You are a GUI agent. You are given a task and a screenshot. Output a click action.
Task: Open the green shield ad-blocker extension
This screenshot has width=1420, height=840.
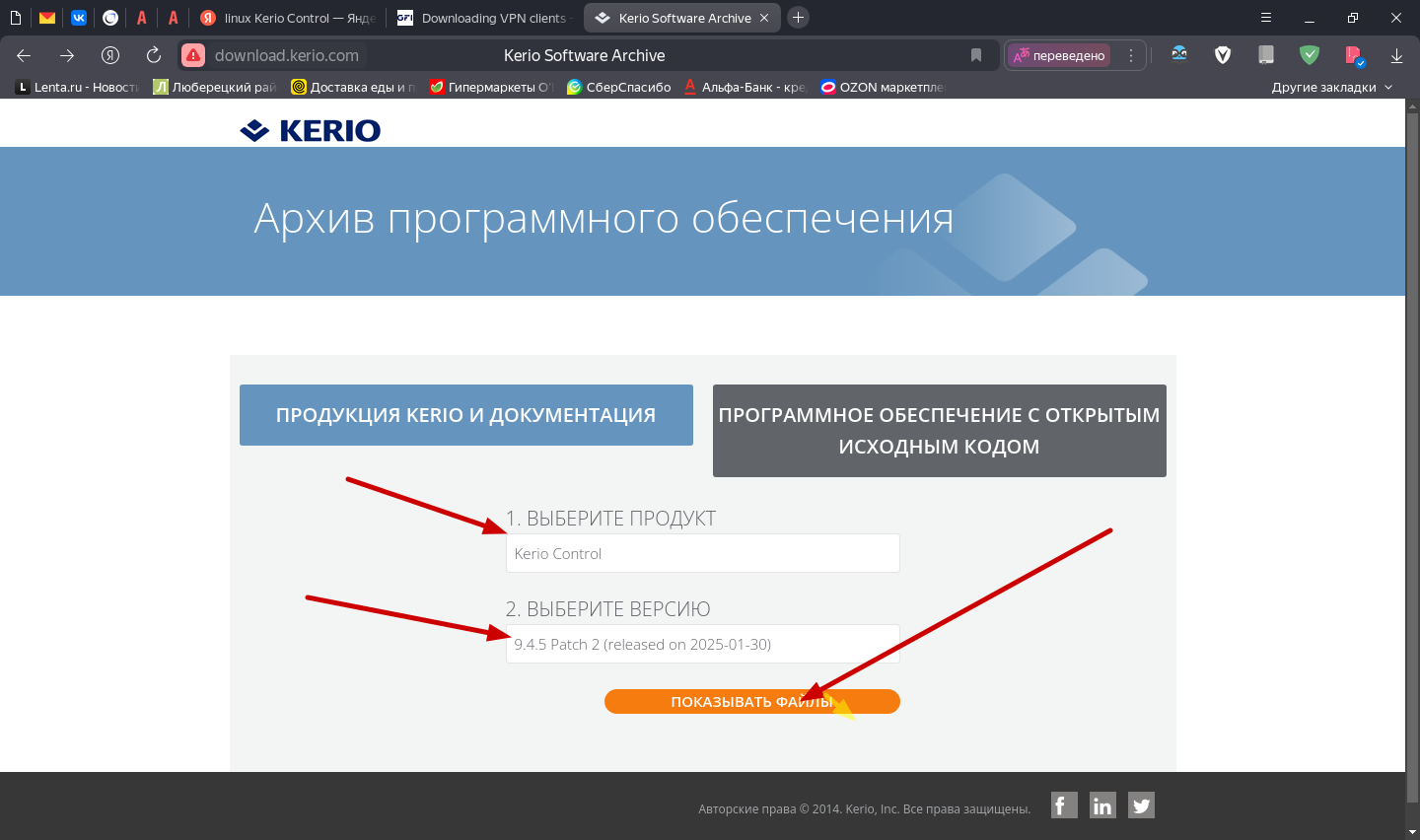1310,55
